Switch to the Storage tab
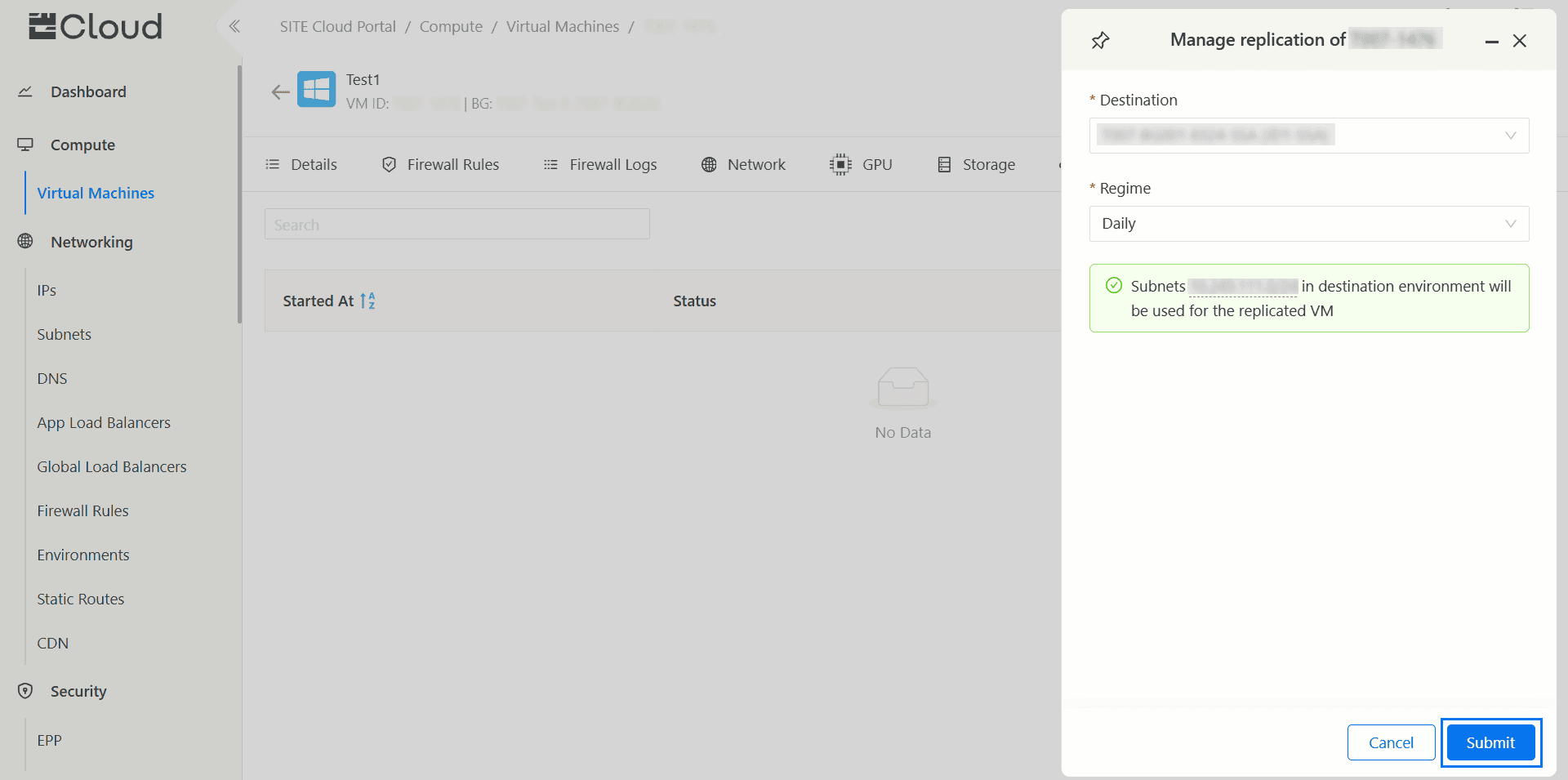Viewport: 1568px width, 780px height. [x=977, y=164]
